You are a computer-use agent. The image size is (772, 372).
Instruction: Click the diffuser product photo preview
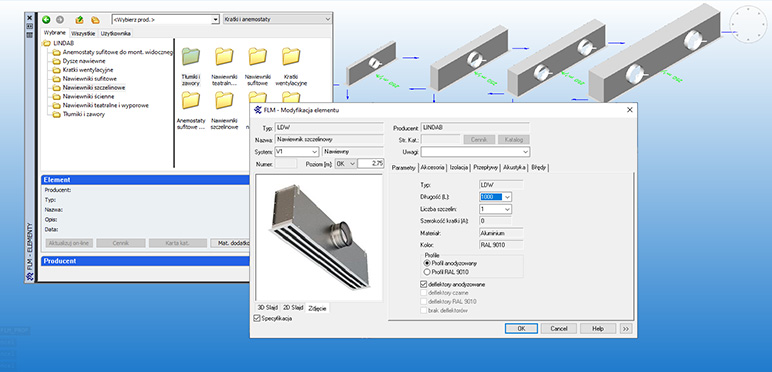(x=319, y=237)
